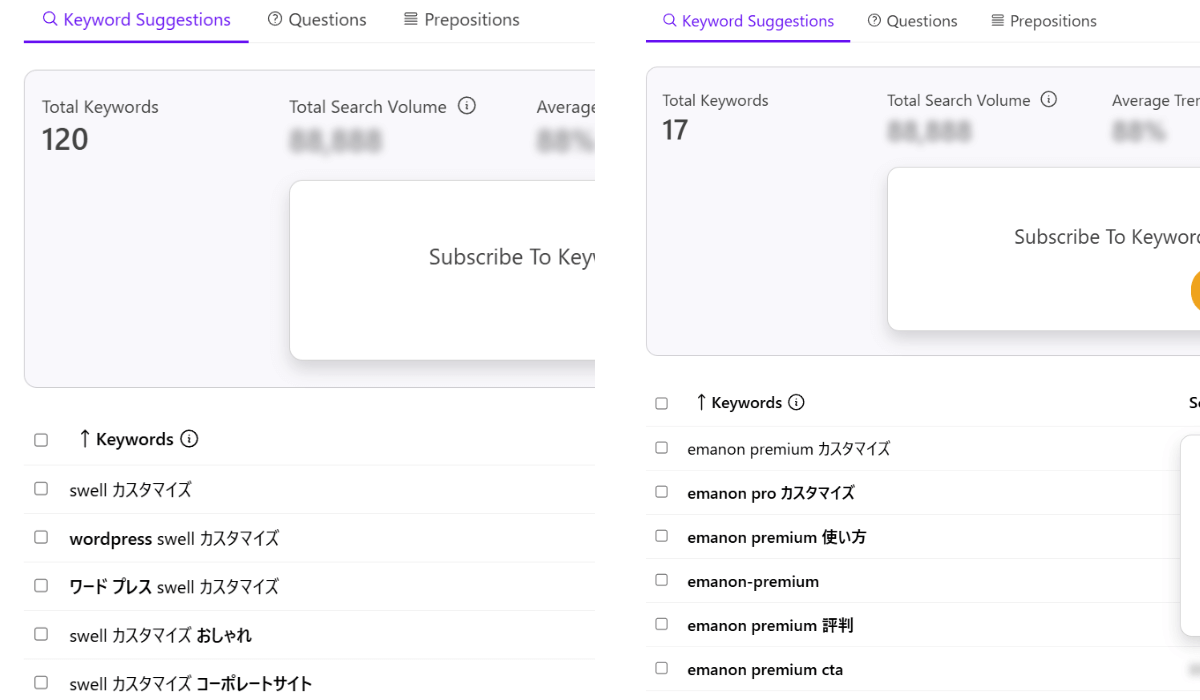Switch to the Questions tab on the left
Screen dimensions: 1200x700
[316, 18]
